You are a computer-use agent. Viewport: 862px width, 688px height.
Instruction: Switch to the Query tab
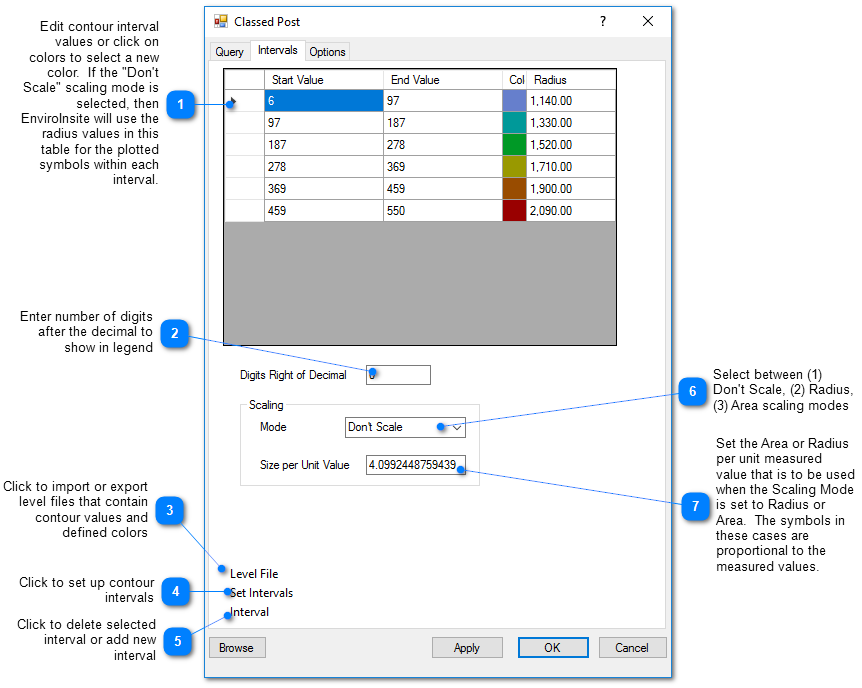229,52
